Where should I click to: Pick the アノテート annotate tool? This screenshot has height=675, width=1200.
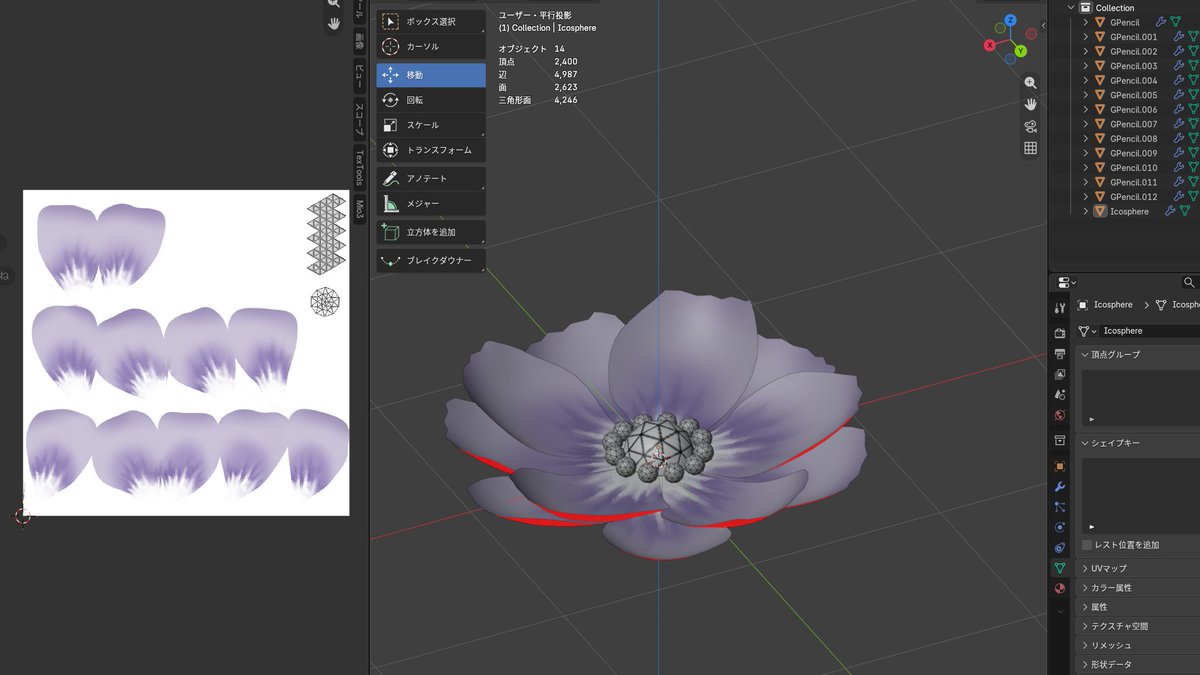431,178
